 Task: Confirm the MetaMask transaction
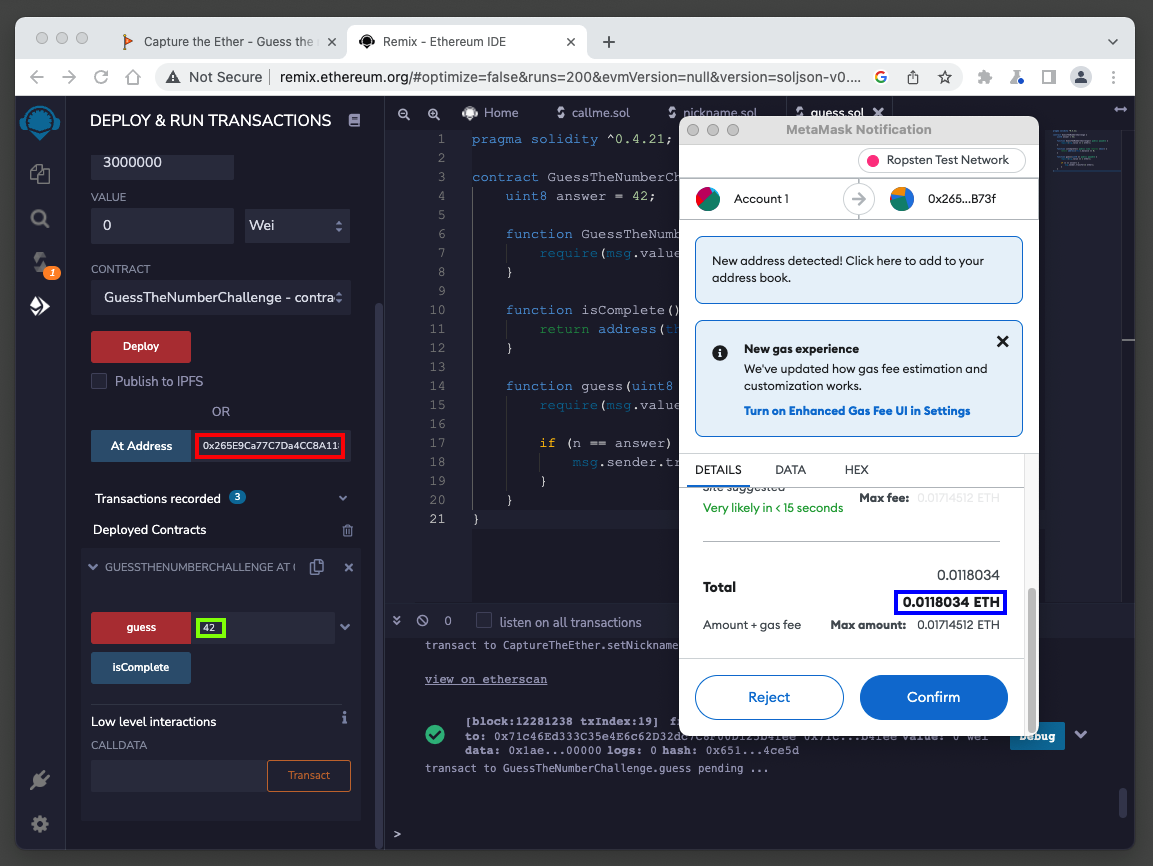[x=933, y=697]
